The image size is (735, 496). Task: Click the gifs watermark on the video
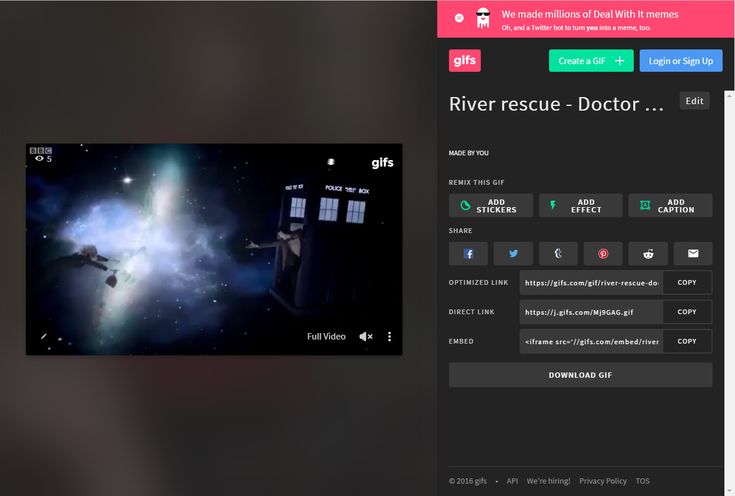(x=382, y=163)
